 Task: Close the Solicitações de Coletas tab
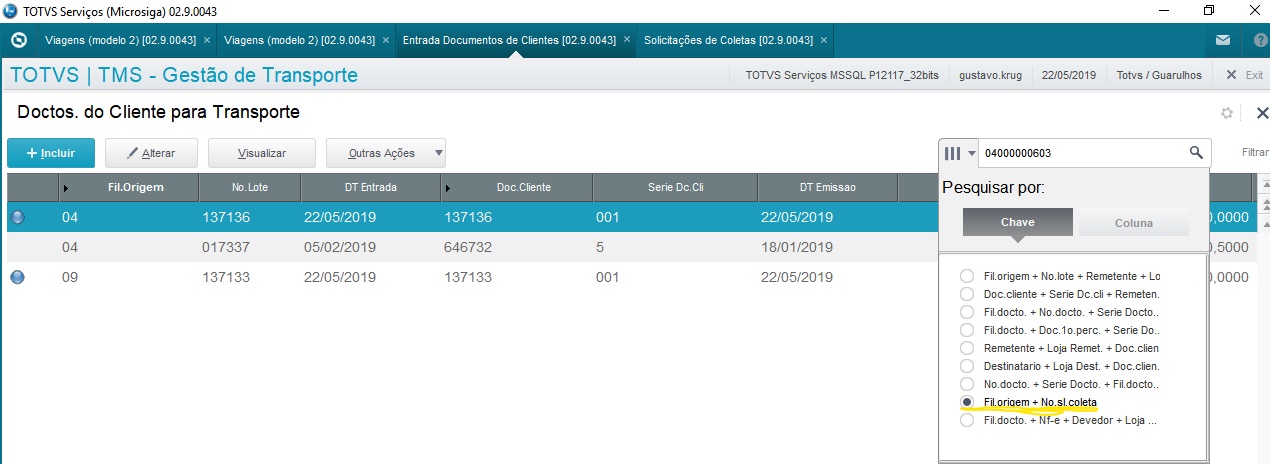(824, 41)
